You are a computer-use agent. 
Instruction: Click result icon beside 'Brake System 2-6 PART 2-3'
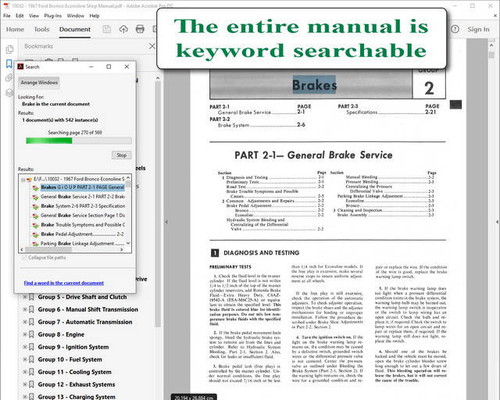tap(35, 206)
